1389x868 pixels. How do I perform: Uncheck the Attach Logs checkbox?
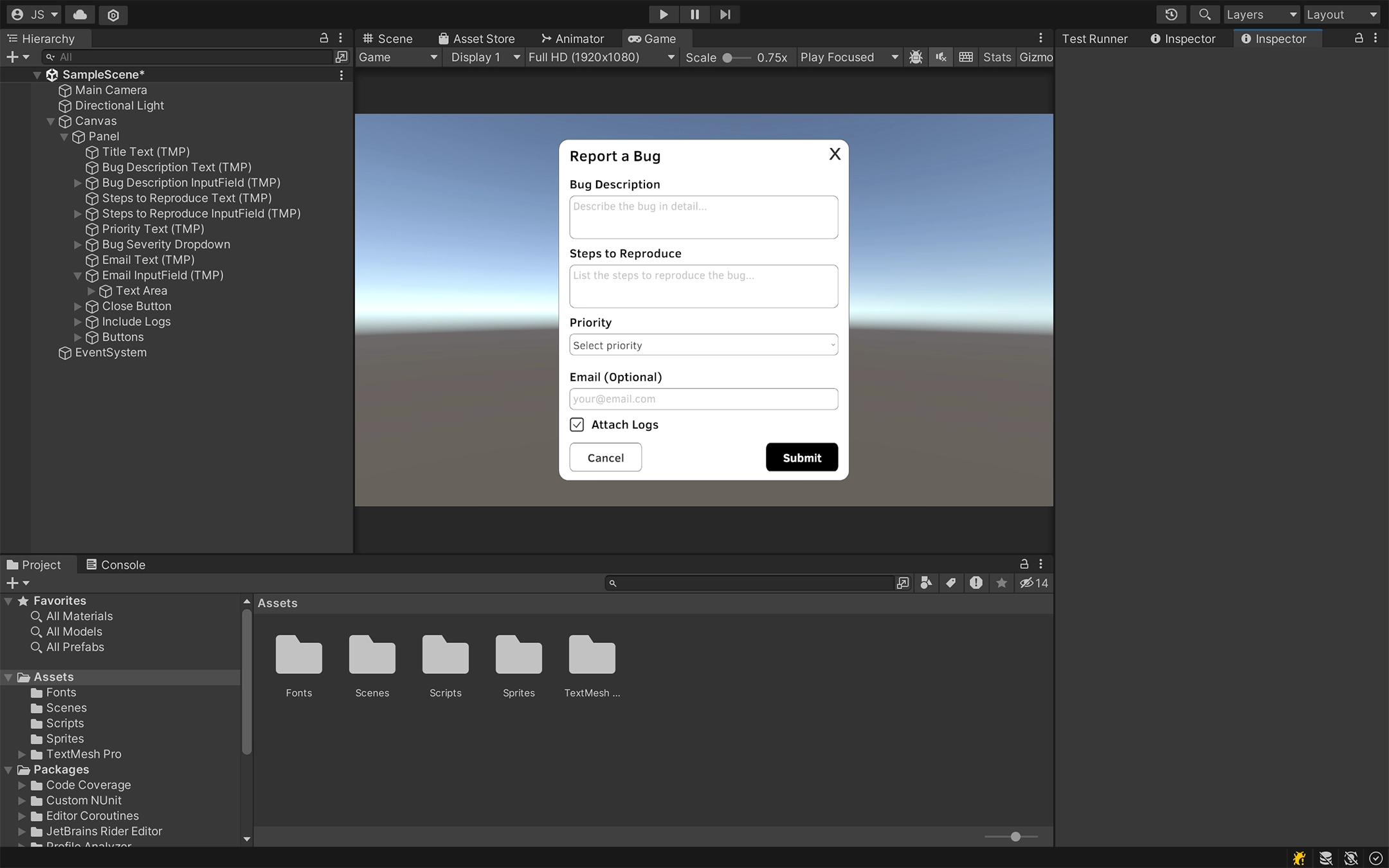pyautogui.click(x=576, y=424)
